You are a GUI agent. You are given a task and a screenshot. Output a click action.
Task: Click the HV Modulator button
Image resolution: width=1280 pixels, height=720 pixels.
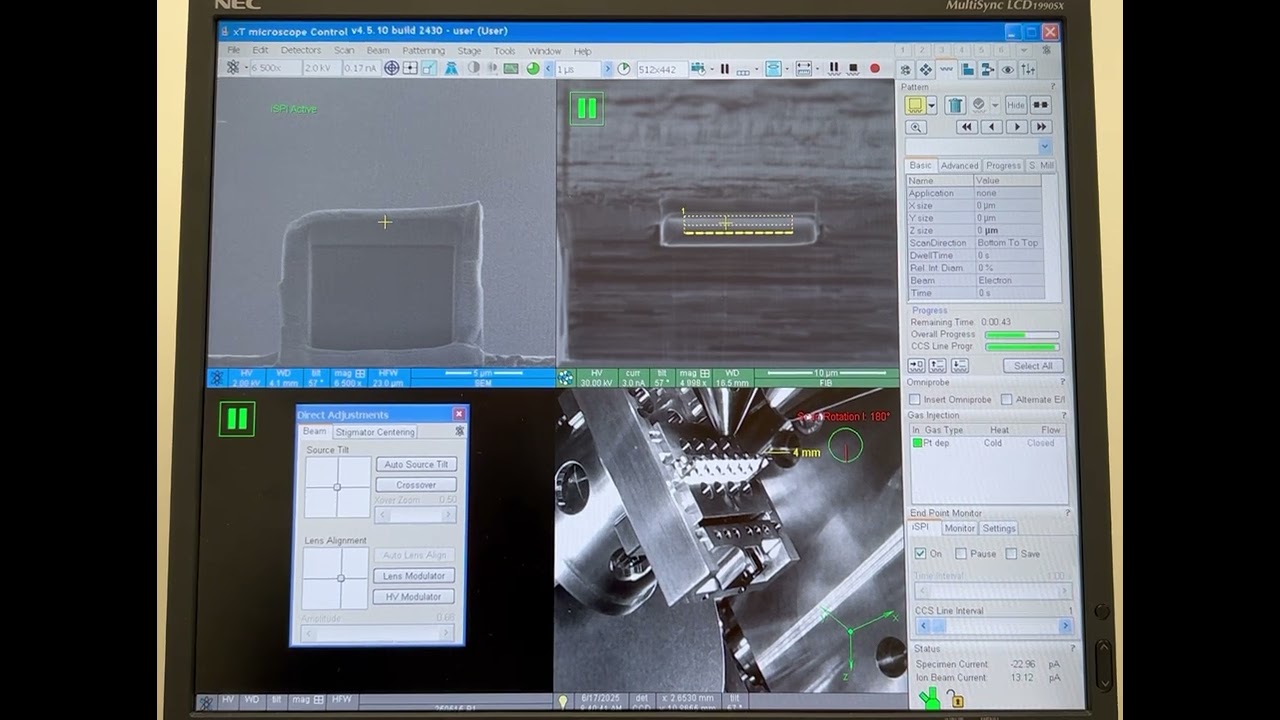coord(414,597)
